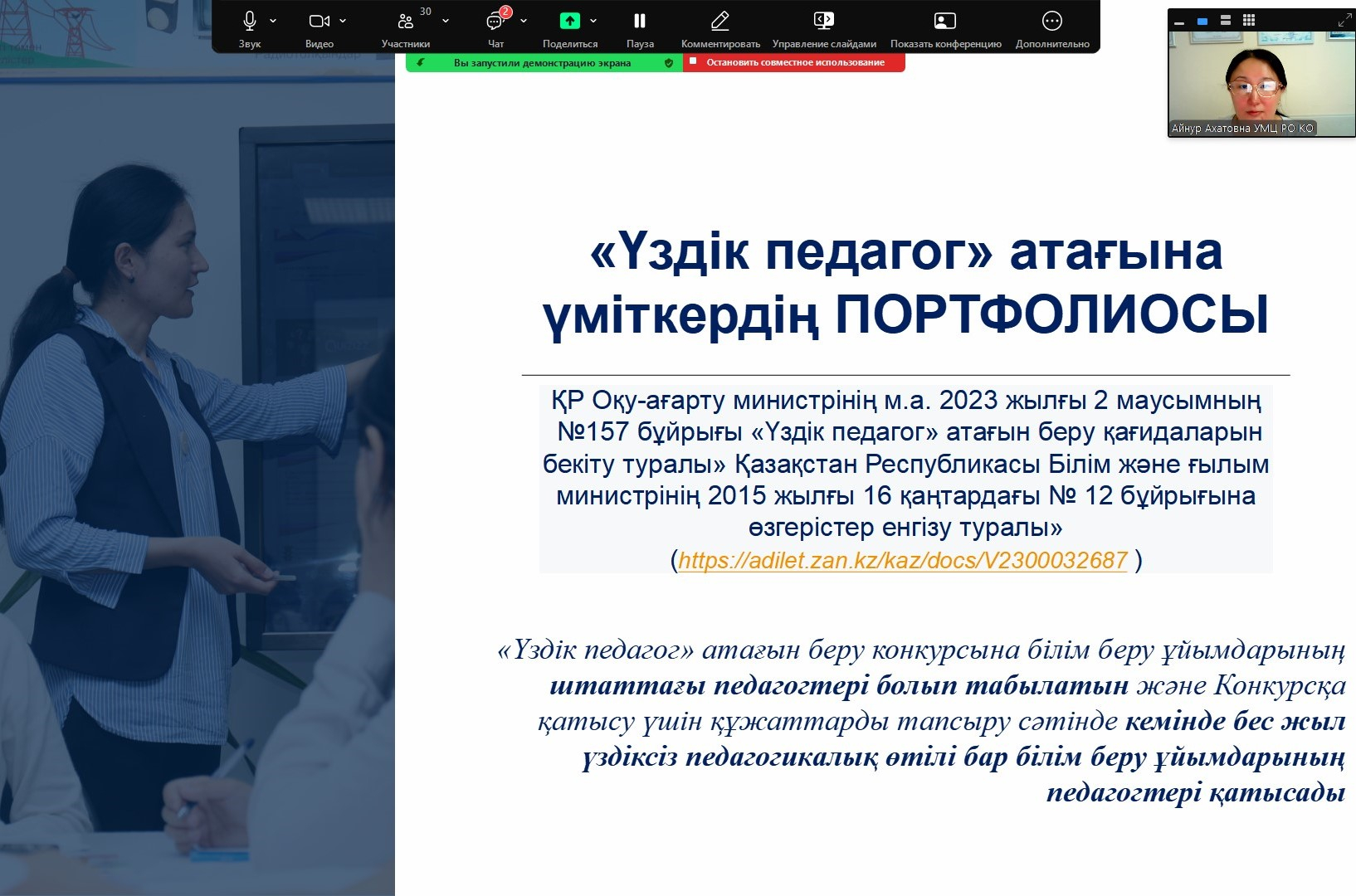Expand the arrow next to Участники
Viewport: 1356px width, 896px height.
click(446, 22)
